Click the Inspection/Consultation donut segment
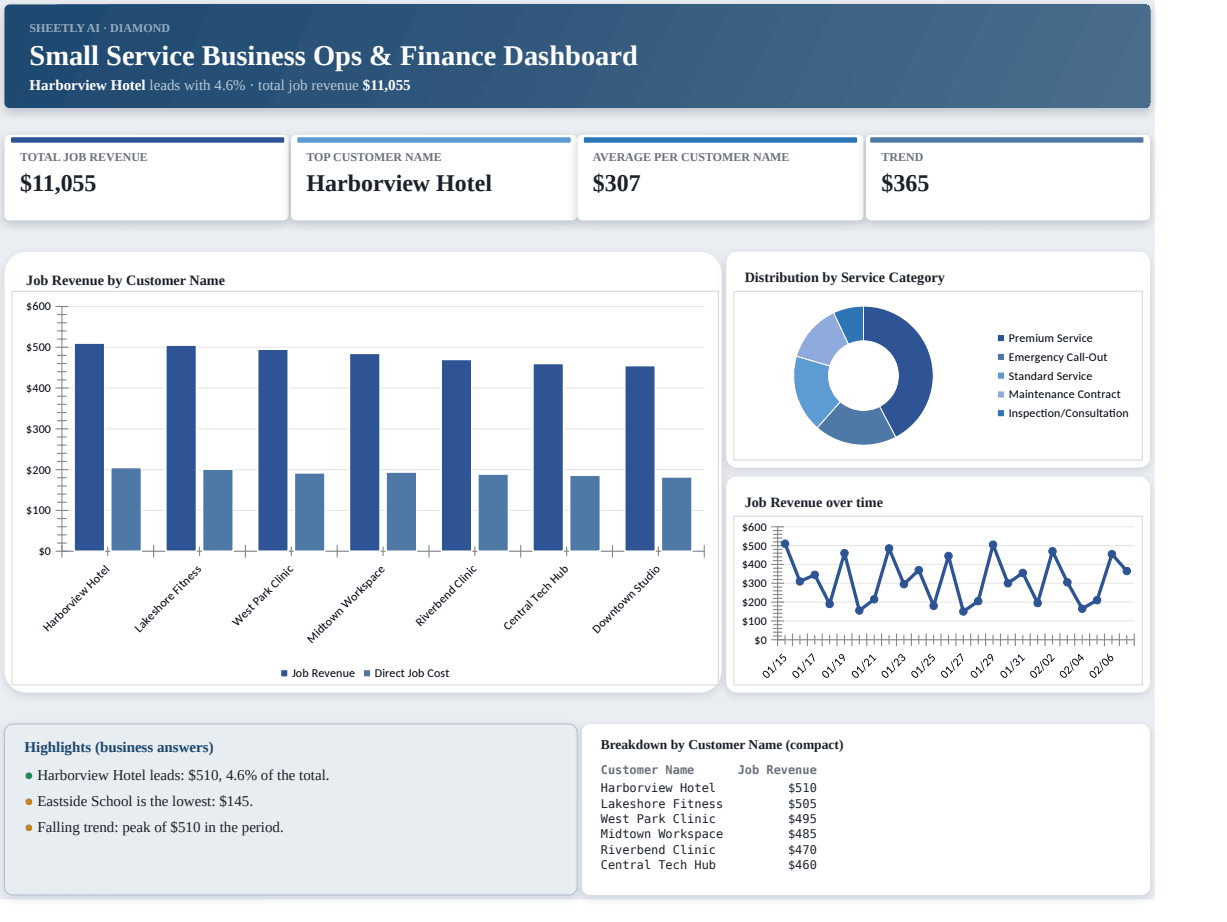 tap(852, 323)
